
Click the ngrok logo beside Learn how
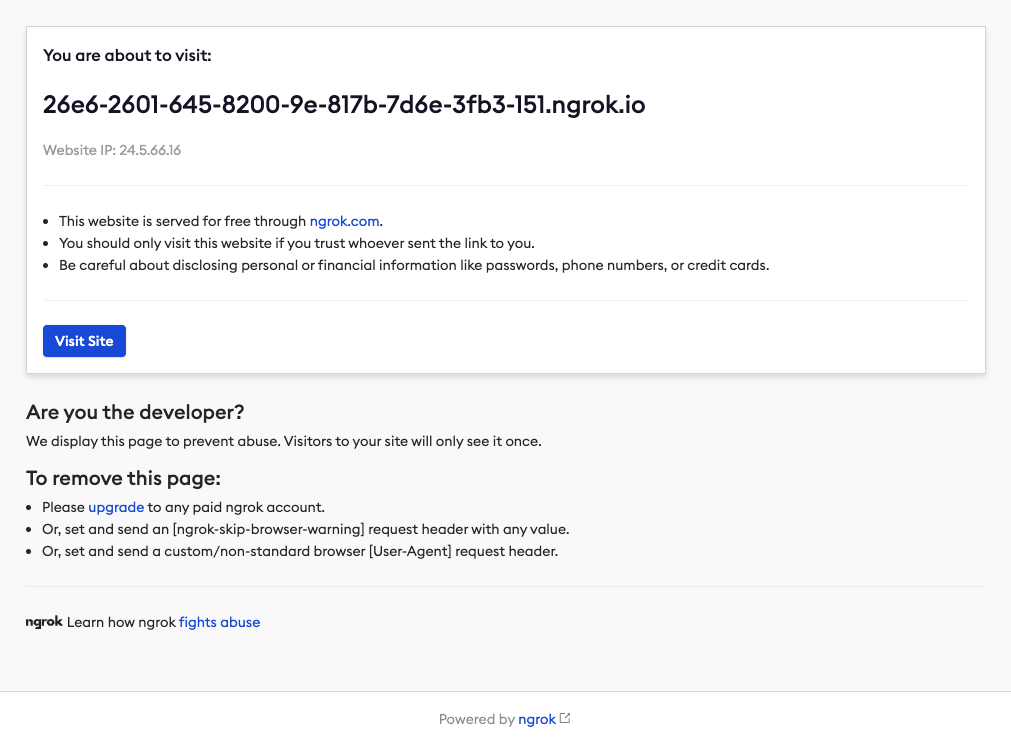click(44, 622)
